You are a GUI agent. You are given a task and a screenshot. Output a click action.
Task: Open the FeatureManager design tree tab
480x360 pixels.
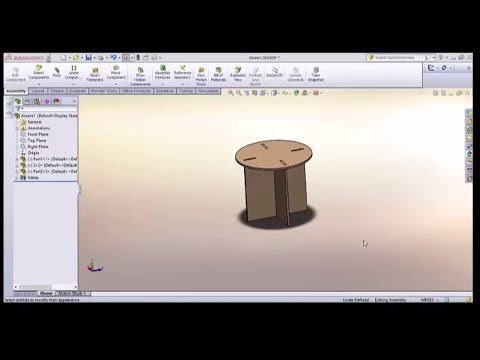(x=18, y=101)
